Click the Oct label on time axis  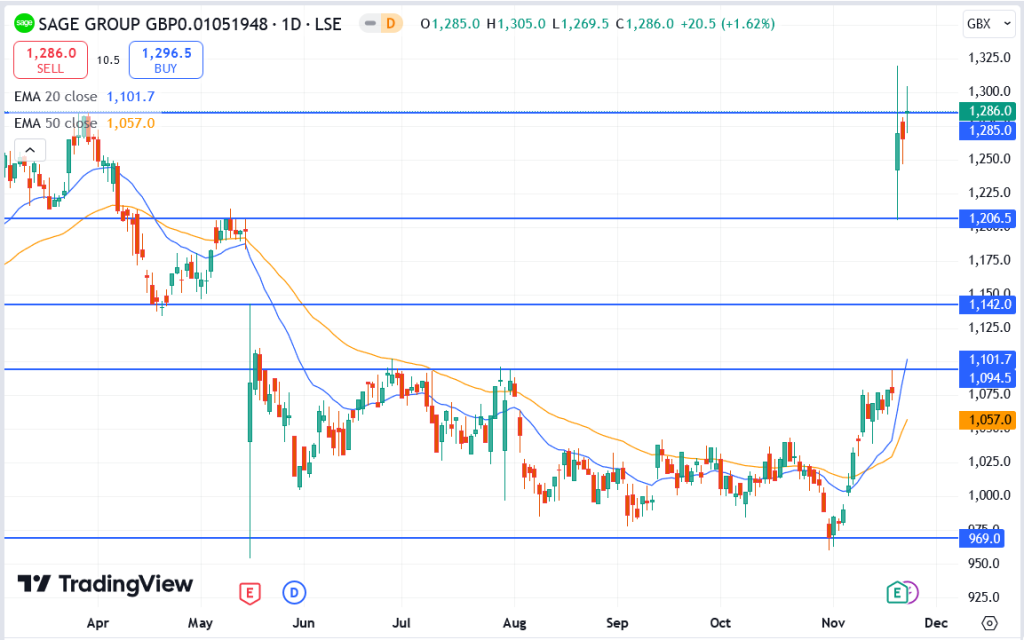click(720, 623)
